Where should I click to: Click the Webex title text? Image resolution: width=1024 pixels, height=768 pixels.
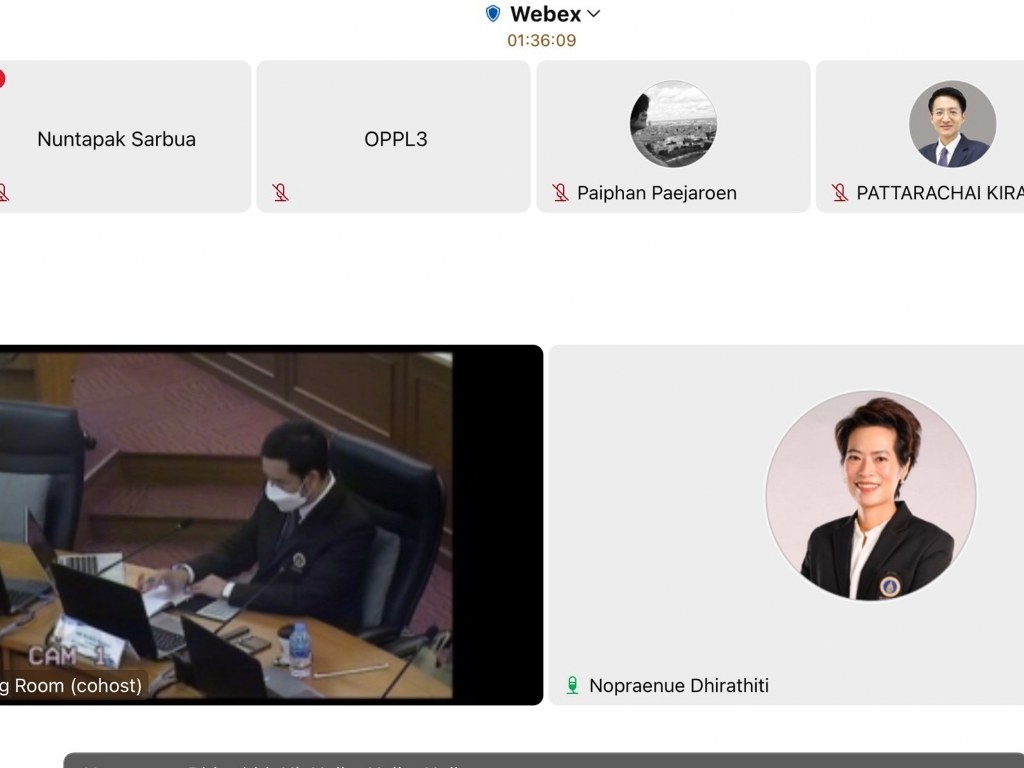coord(545,14)
